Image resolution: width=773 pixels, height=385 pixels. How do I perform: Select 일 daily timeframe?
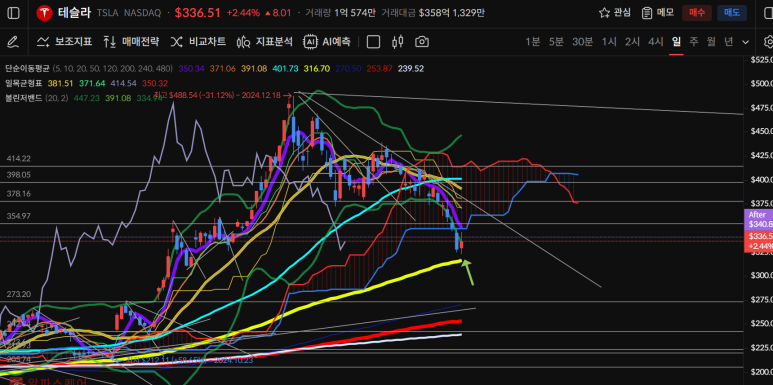pyautogui.click(x=676, y=42)
